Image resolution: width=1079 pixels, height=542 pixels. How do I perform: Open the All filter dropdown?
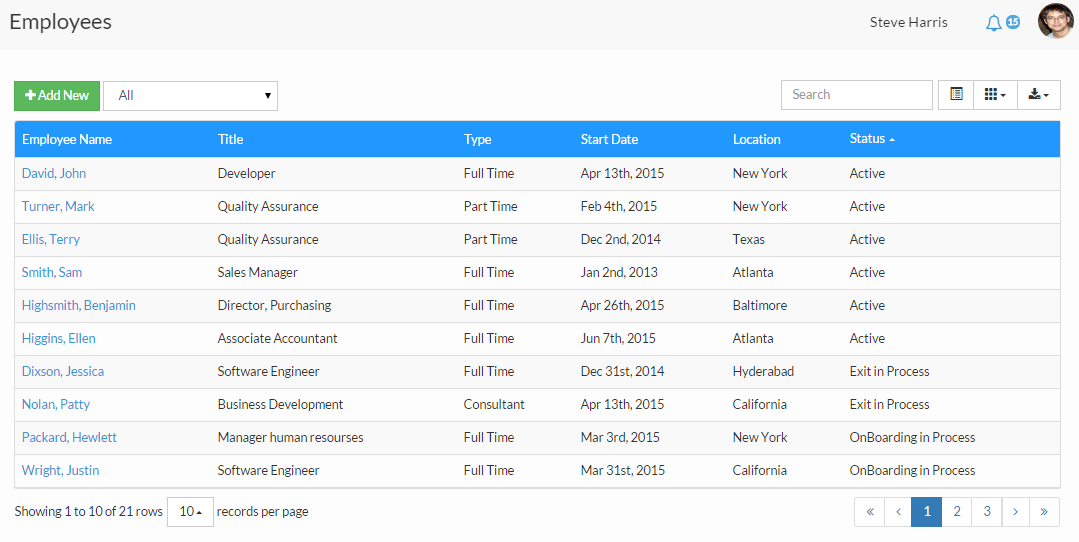191,96
